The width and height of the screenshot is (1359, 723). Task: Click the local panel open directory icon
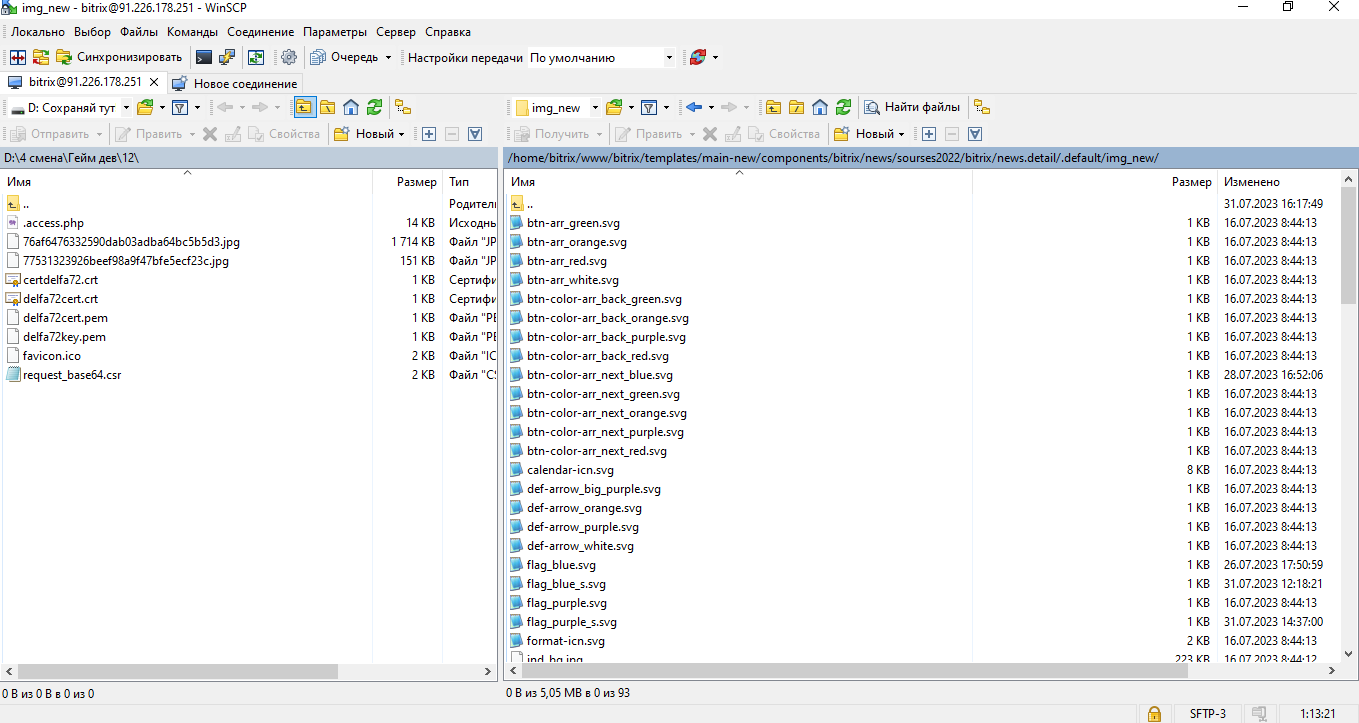click(145, 107)
